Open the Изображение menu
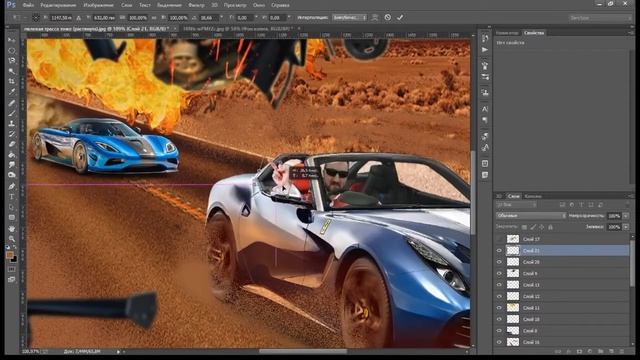Viewport: 640px width, 360px height. tap(98, 5)
